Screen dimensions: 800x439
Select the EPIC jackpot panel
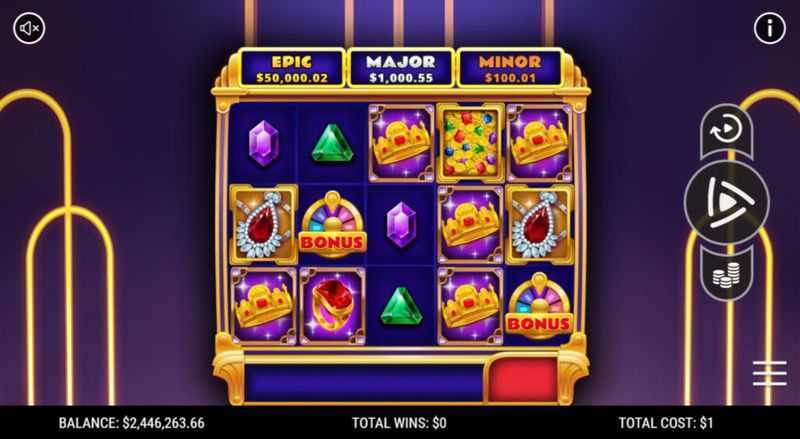[292, 69]
